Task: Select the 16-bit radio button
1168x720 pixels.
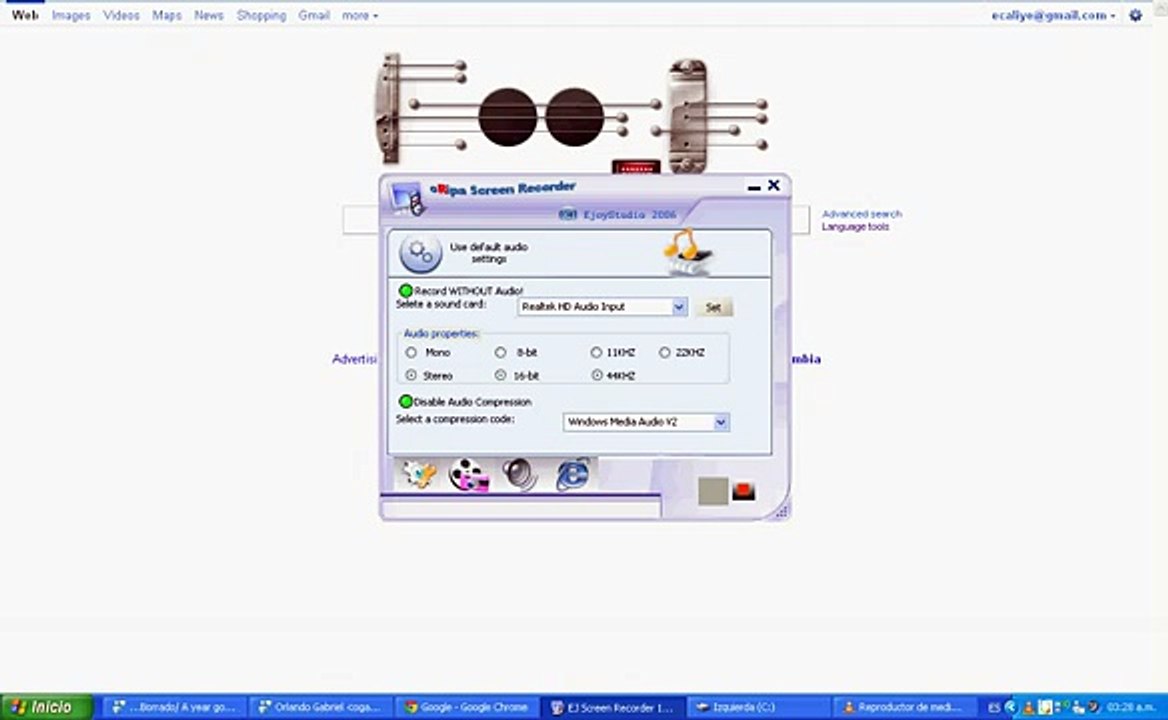Action: click(501, 375)
